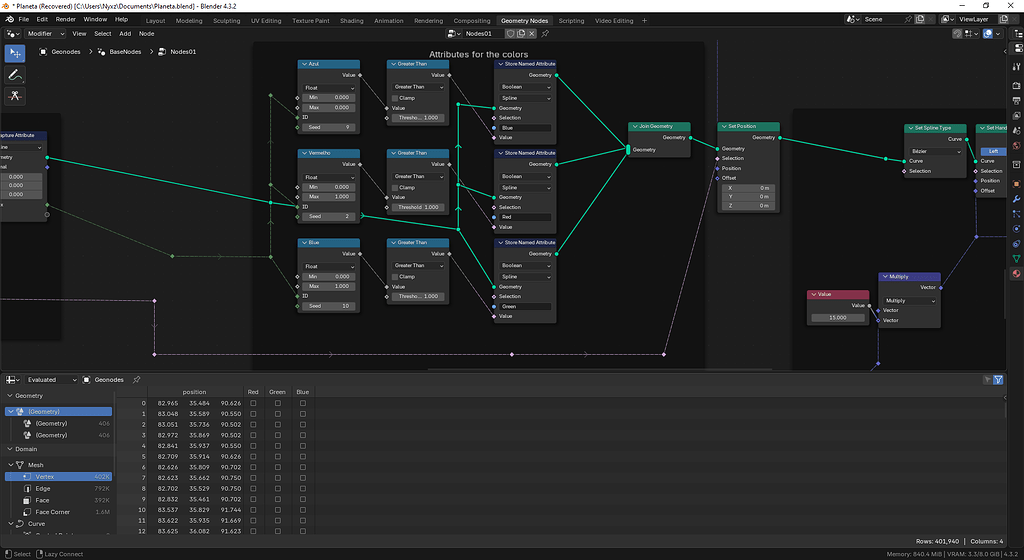The width and height of the screenshot is (1024, 560).
Task: Activate the Annotate pencil tool
Action: pyautogui.click(x=15, y=75)
